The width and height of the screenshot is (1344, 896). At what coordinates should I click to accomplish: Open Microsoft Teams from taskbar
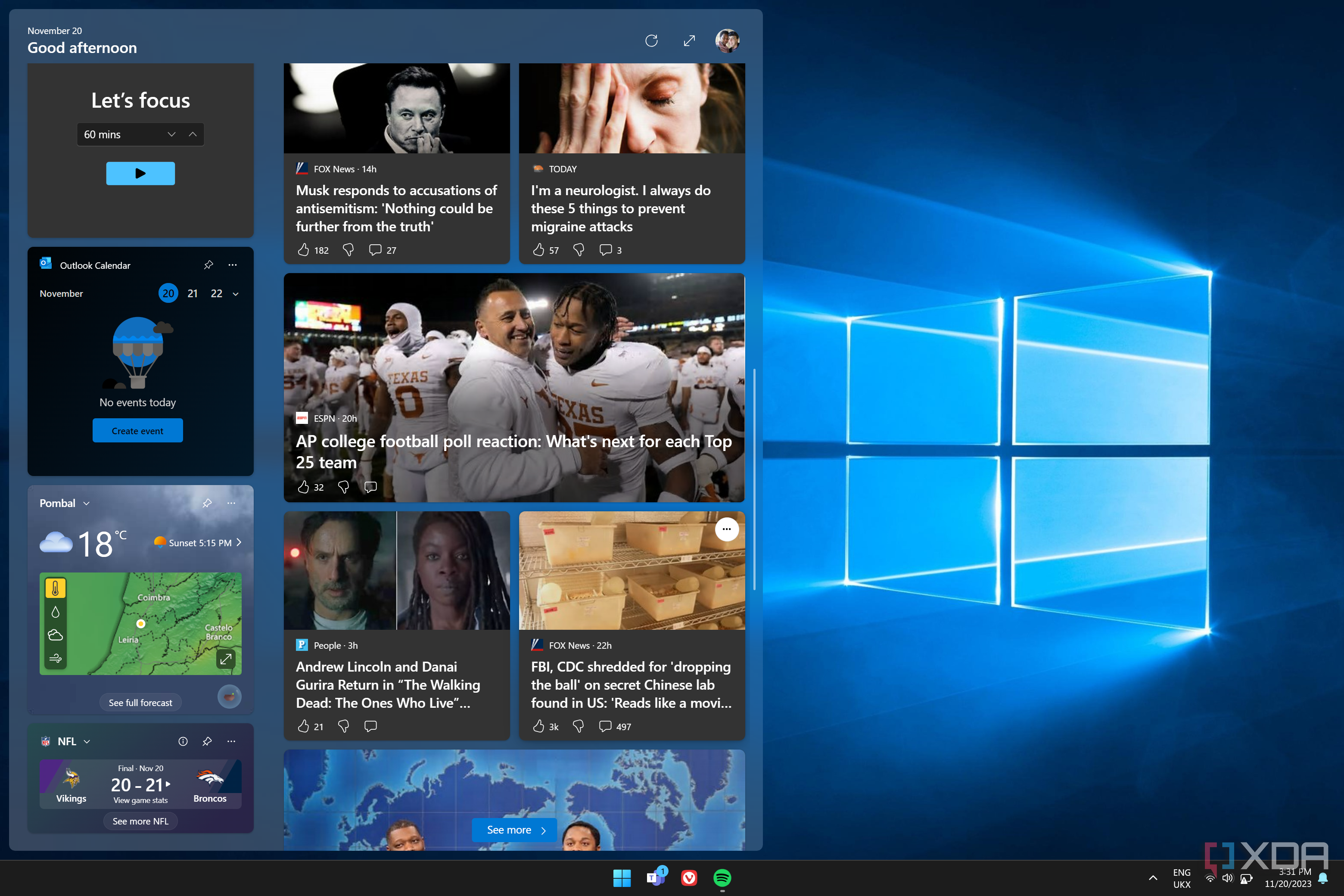(656, 878)
